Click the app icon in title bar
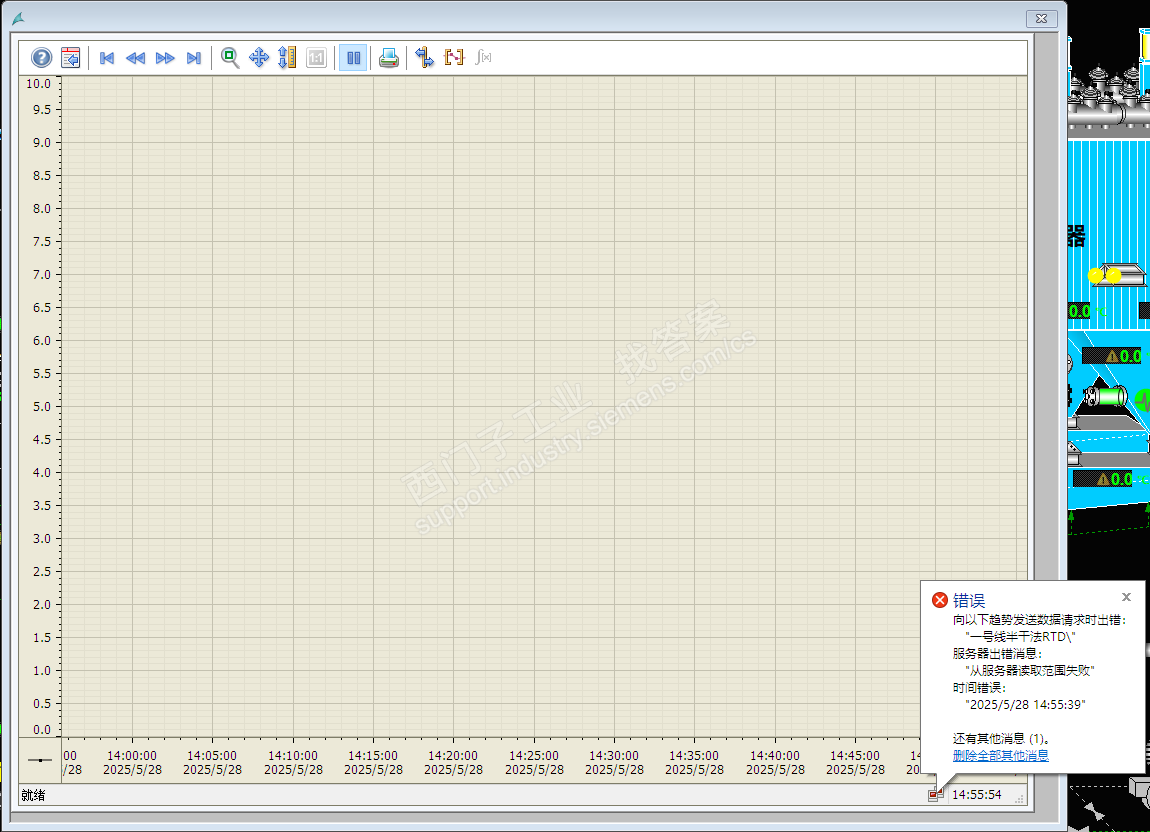The width and height of the screenshot is (1150, 832). pyautogui.click(x=19, y=18)
